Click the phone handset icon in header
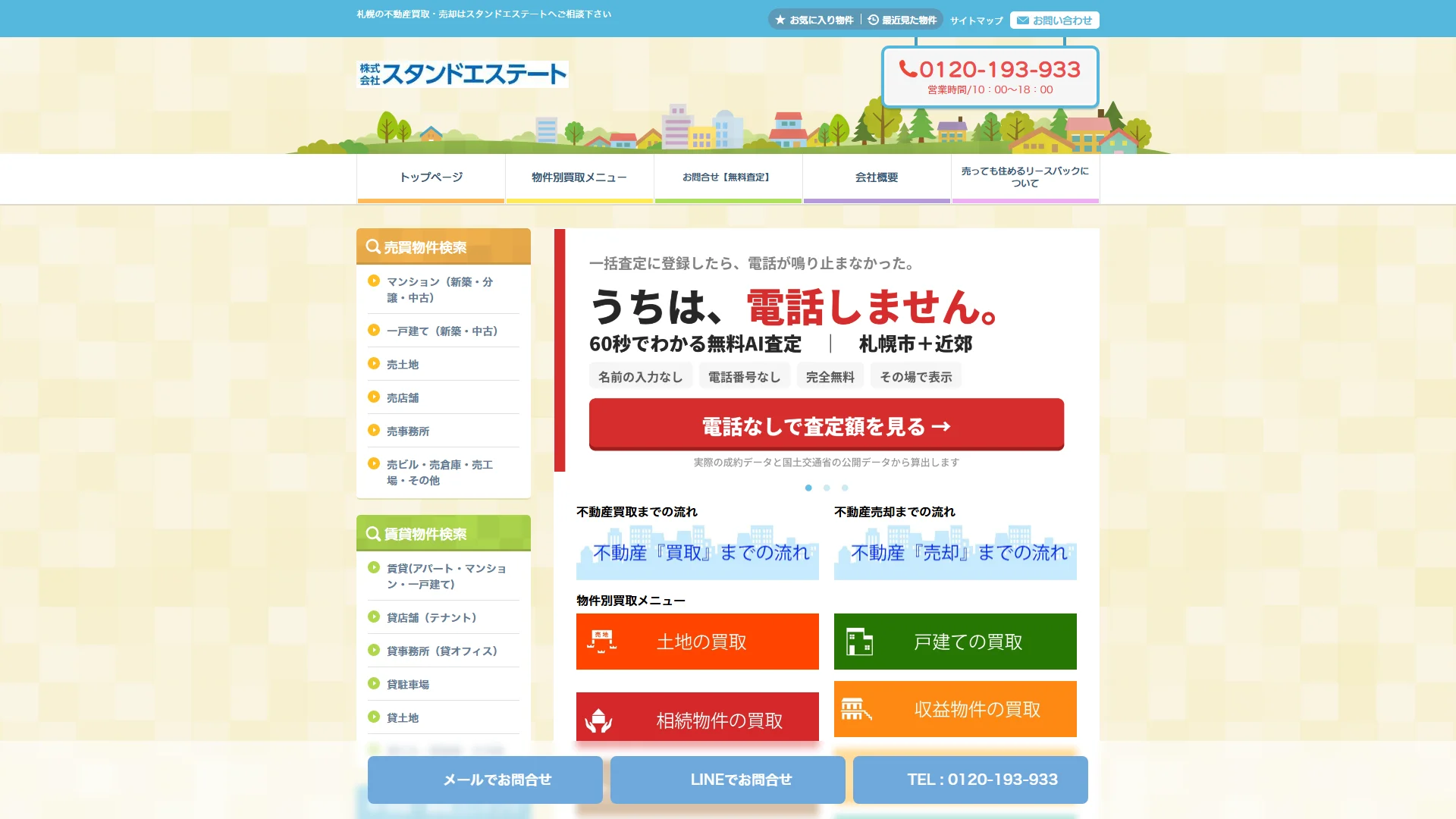This screenshot has width=1456, height=819. [x=908, y=70]
